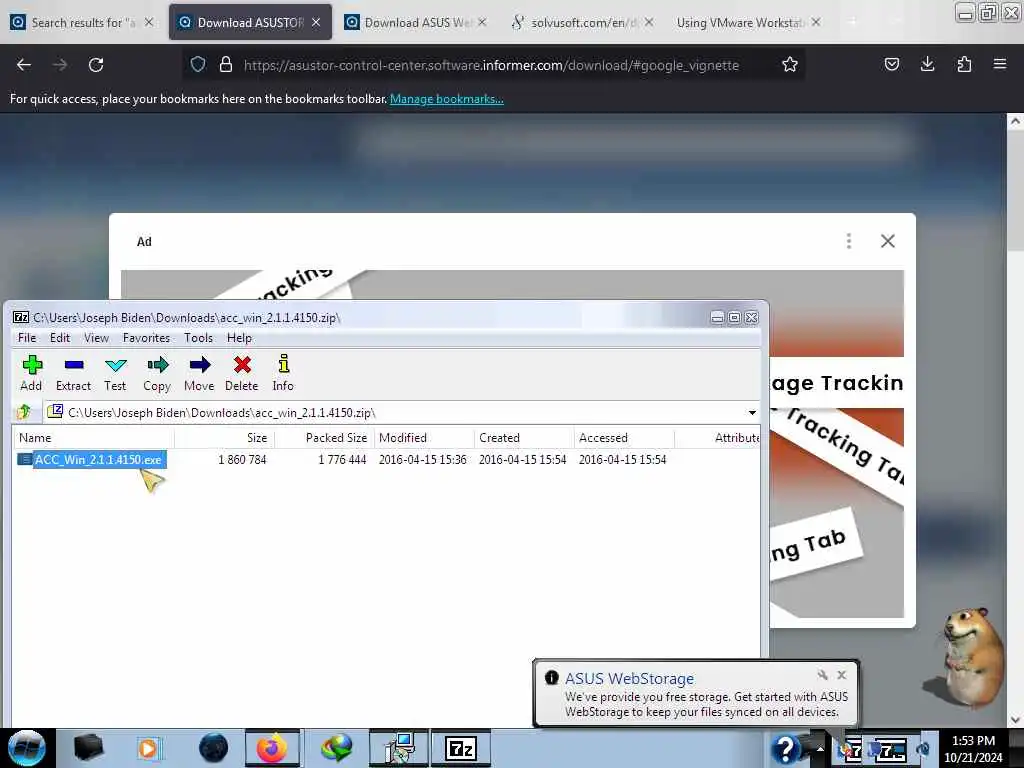Click the blue help question mark tray icon
The image size is (1024, 768).
(x=785, y=748)
